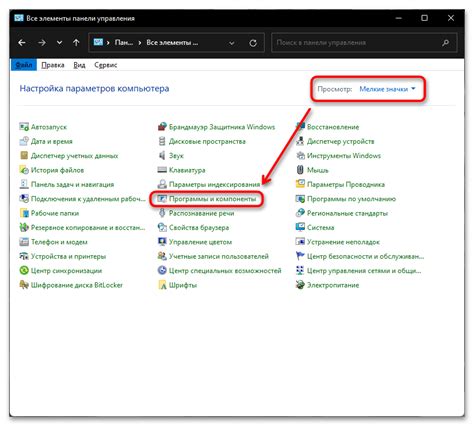Open the Мышь mouse icon
The image size is (474, 426).
[300, 170]
